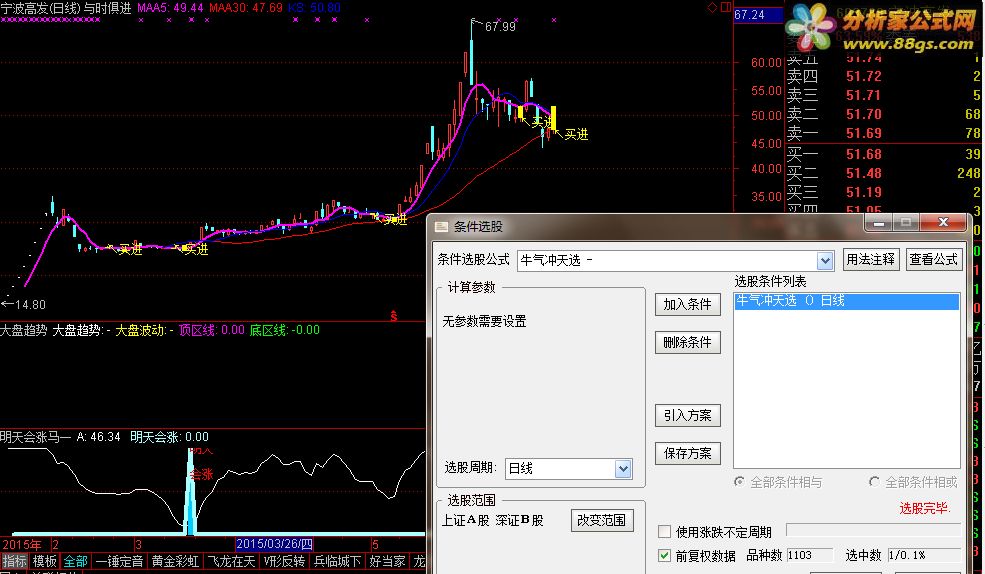Click the 顶区线: 0.00 label
This screenshot has height=574, width=985.
coord(212,330)
